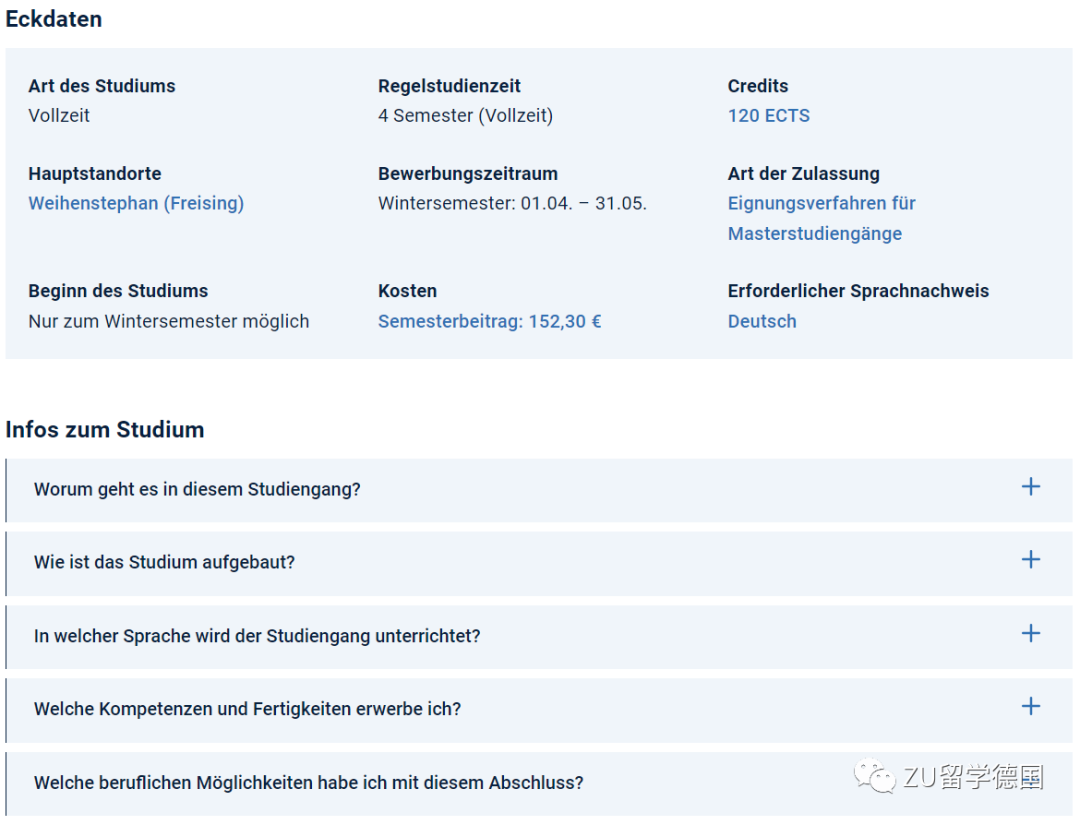This screenshot has height=825, width=1080.
Task: Expand "Welche beruflichen Möglichkeiten" question
Action: coord(308,783)
